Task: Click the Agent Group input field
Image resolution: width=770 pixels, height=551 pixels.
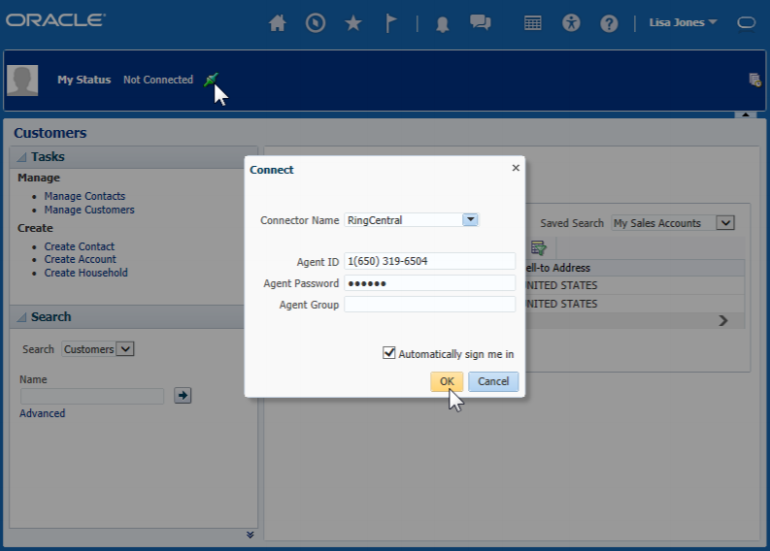Action: 430,305
